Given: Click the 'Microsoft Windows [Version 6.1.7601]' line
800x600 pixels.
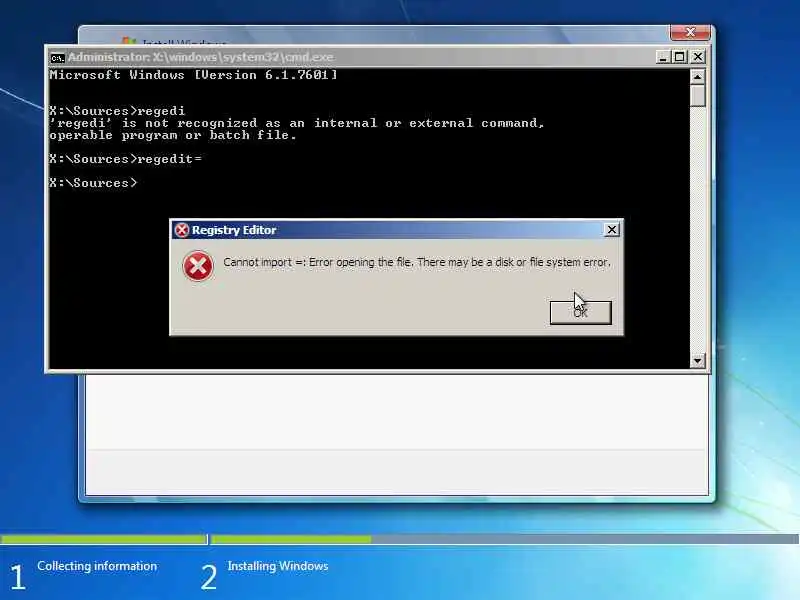Looking at the screenshot, I should (x=193, y=75).
